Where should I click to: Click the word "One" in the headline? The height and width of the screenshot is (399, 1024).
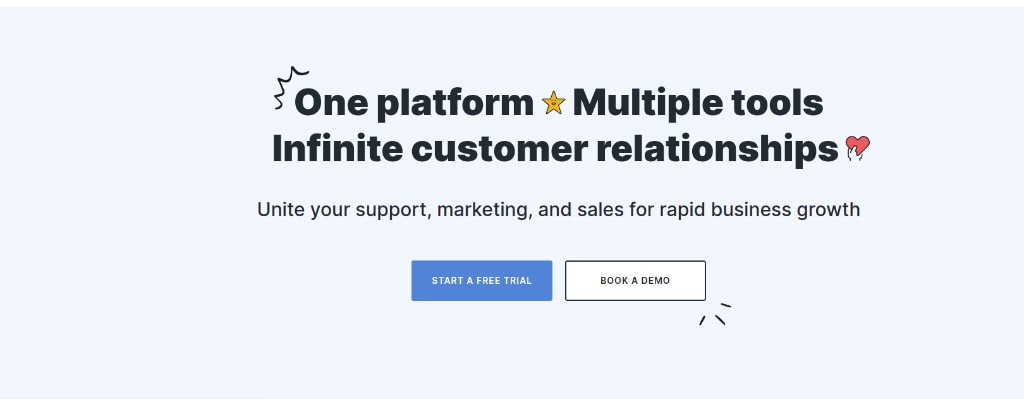click(x=331, y=103)
